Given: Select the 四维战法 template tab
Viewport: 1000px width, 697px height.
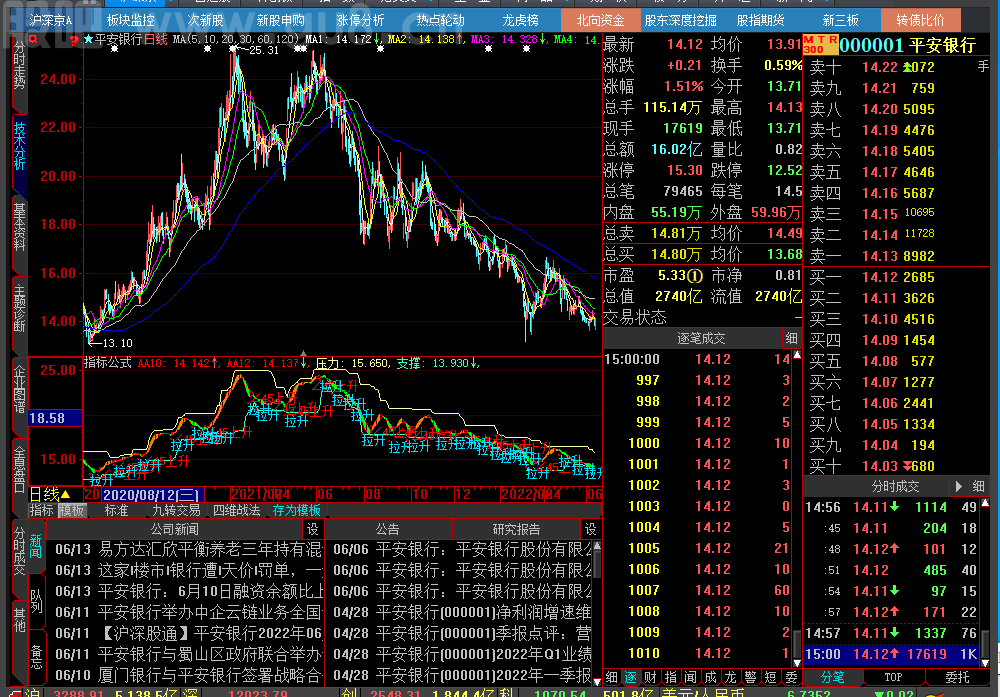Looking at the screenshot, I should (x=236, y=511).
